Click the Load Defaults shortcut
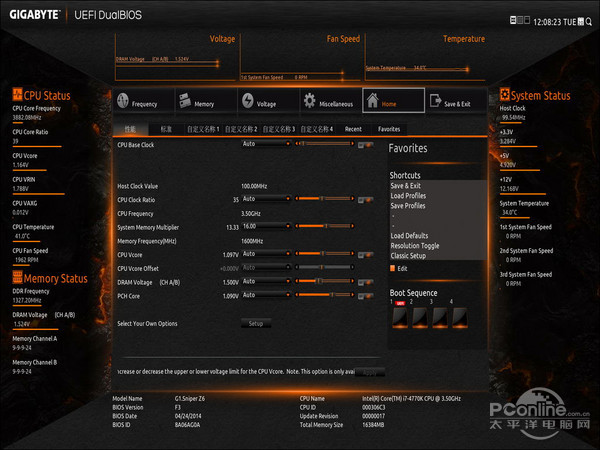The height and width of the screenshot is (450, 600). (409, 236)
